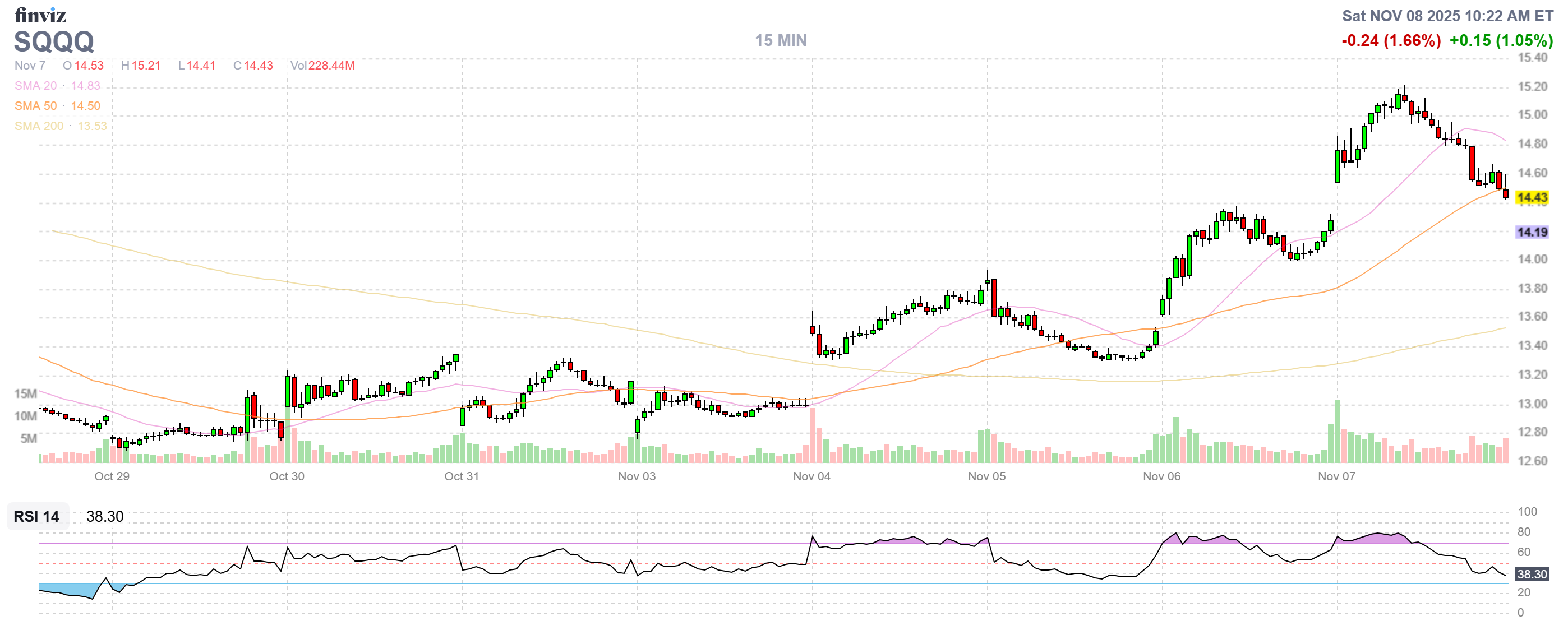The image size is (1568, 630).
Task: Click the Vol 228.44M readout
Action: [x=322, y=66]
